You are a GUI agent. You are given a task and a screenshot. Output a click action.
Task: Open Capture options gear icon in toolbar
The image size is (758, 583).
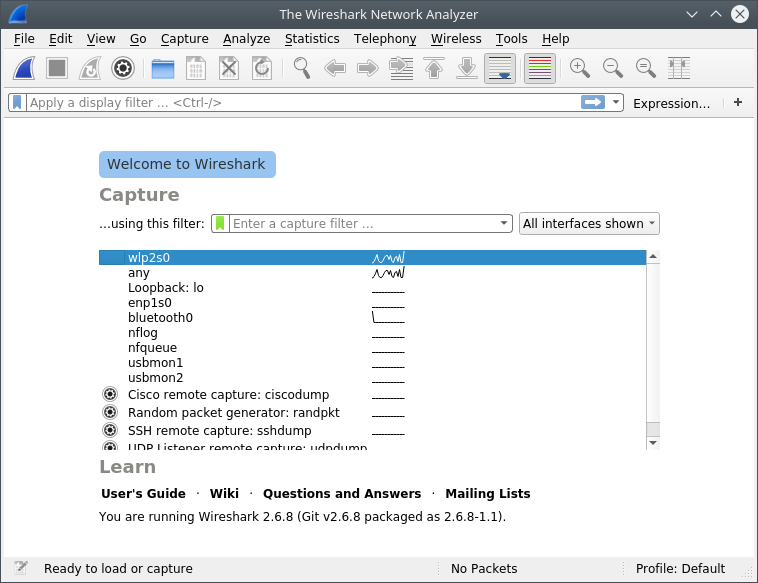tap(123, 68)
